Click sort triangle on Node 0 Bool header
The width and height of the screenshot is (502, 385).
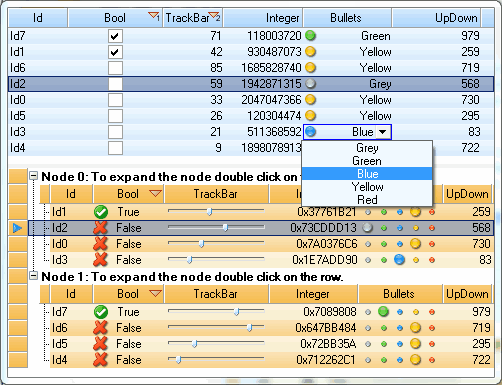(155, 193)
